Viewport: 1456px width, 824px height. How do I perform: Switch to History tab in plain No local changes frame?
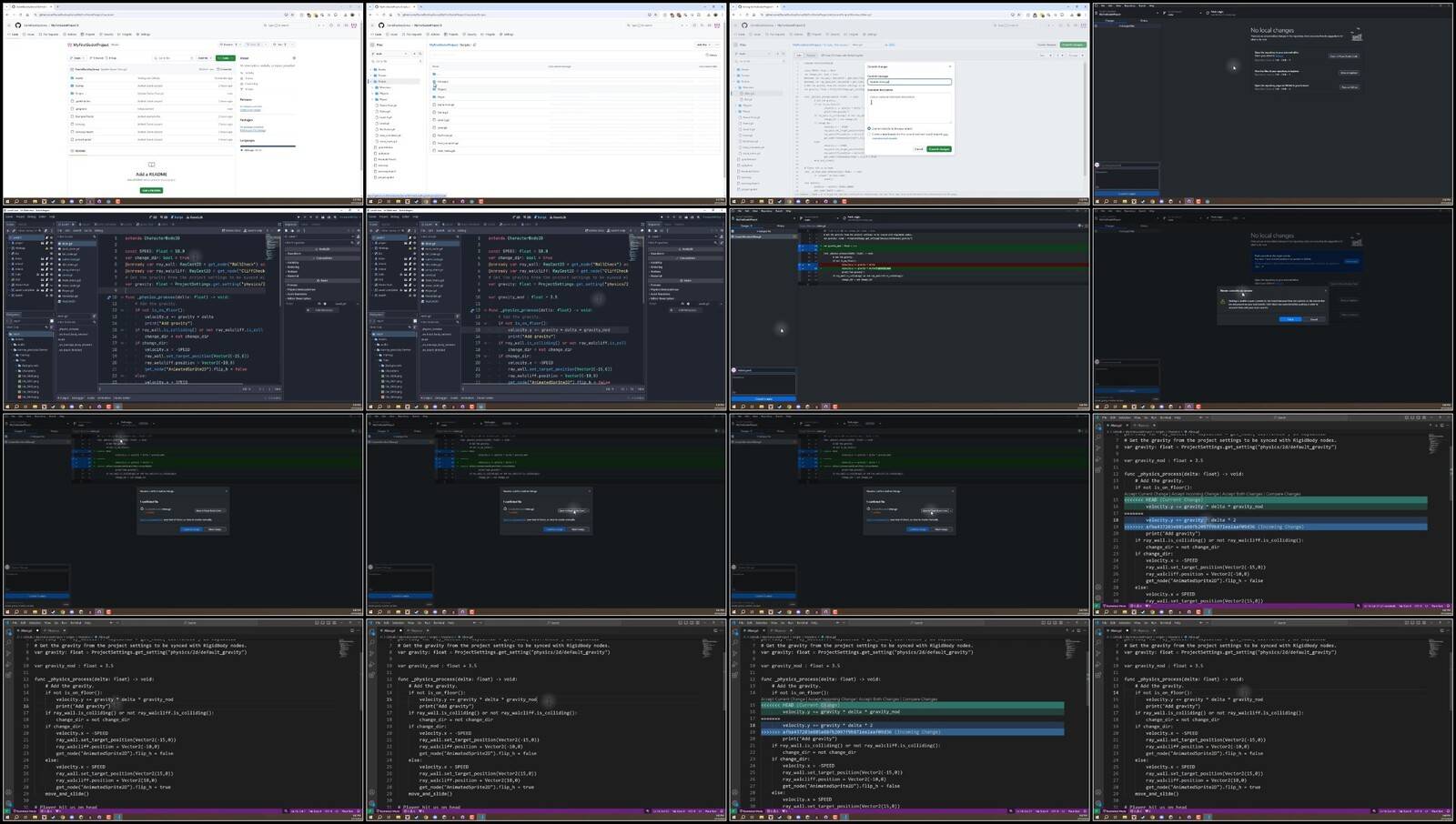coord(1144,21)
